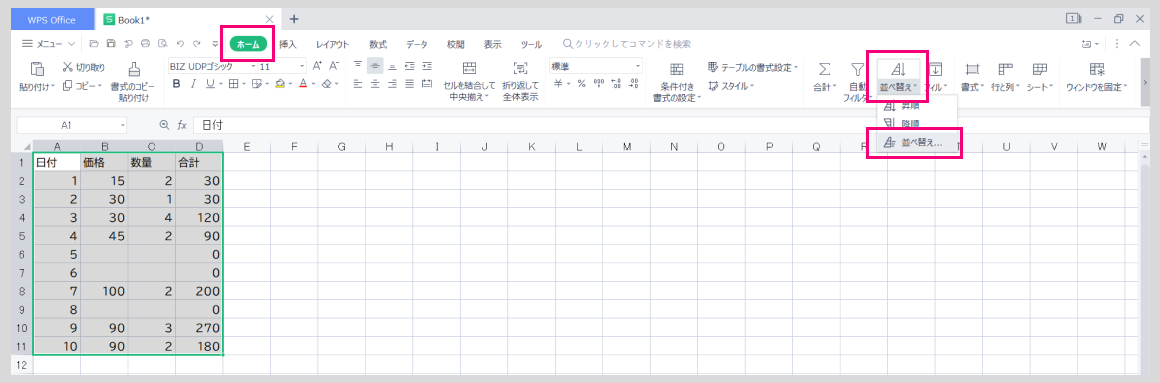Click the command search box
The image size is (1160, 383).
[x=627, y=44]
